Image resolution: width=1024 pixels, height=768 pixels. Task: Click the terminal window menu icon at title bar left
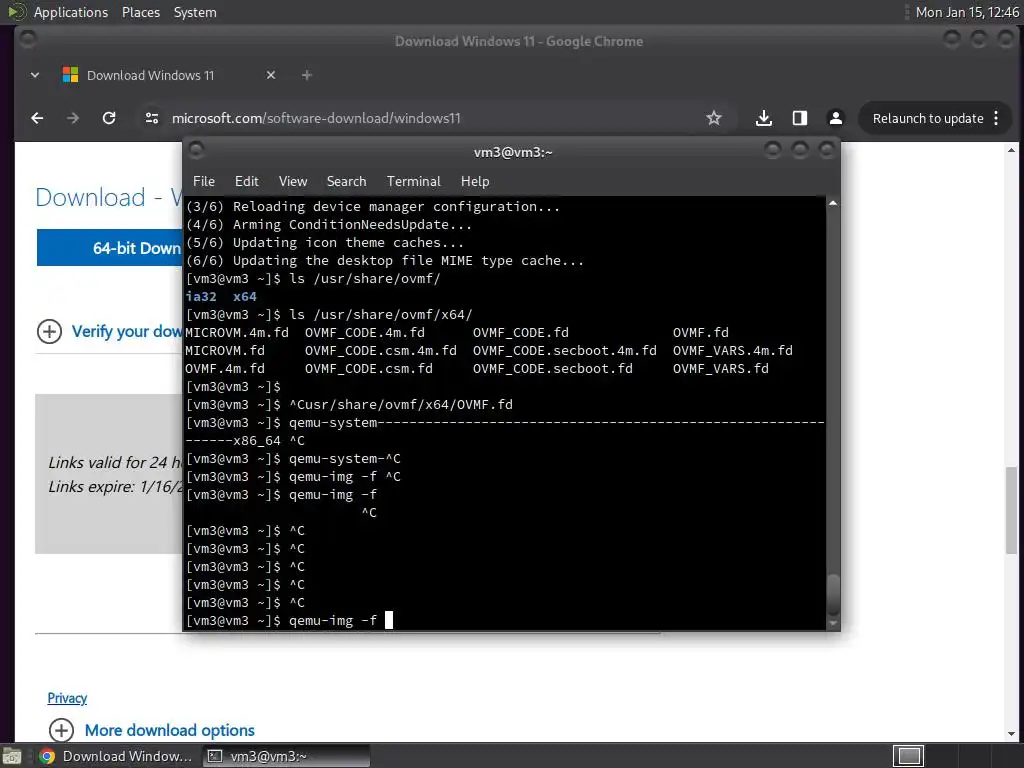196,151
